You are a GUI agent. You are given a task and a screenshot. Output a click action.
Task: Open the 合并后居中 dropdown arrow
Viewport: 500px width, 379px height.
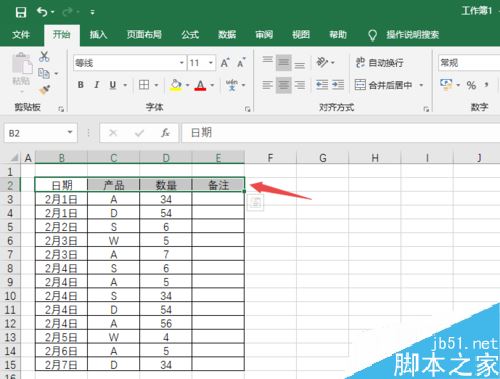click(421, 85)
